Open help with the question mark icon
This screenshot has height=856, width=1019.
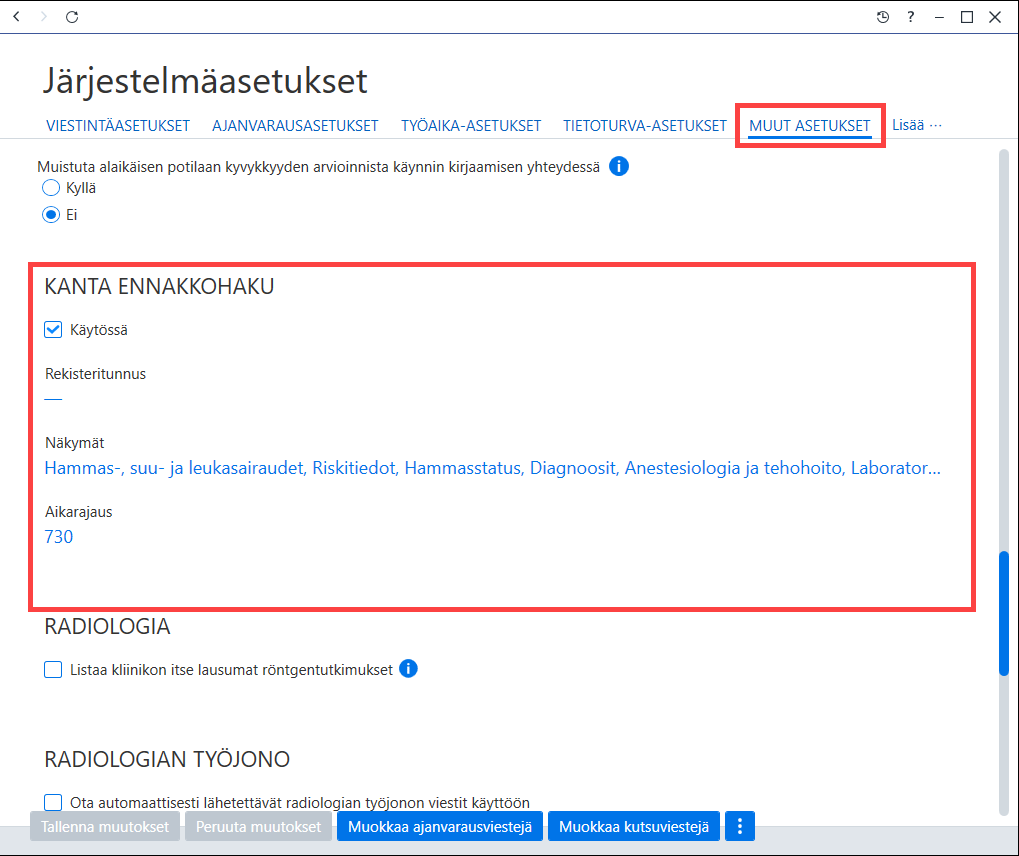click(910, 17)
